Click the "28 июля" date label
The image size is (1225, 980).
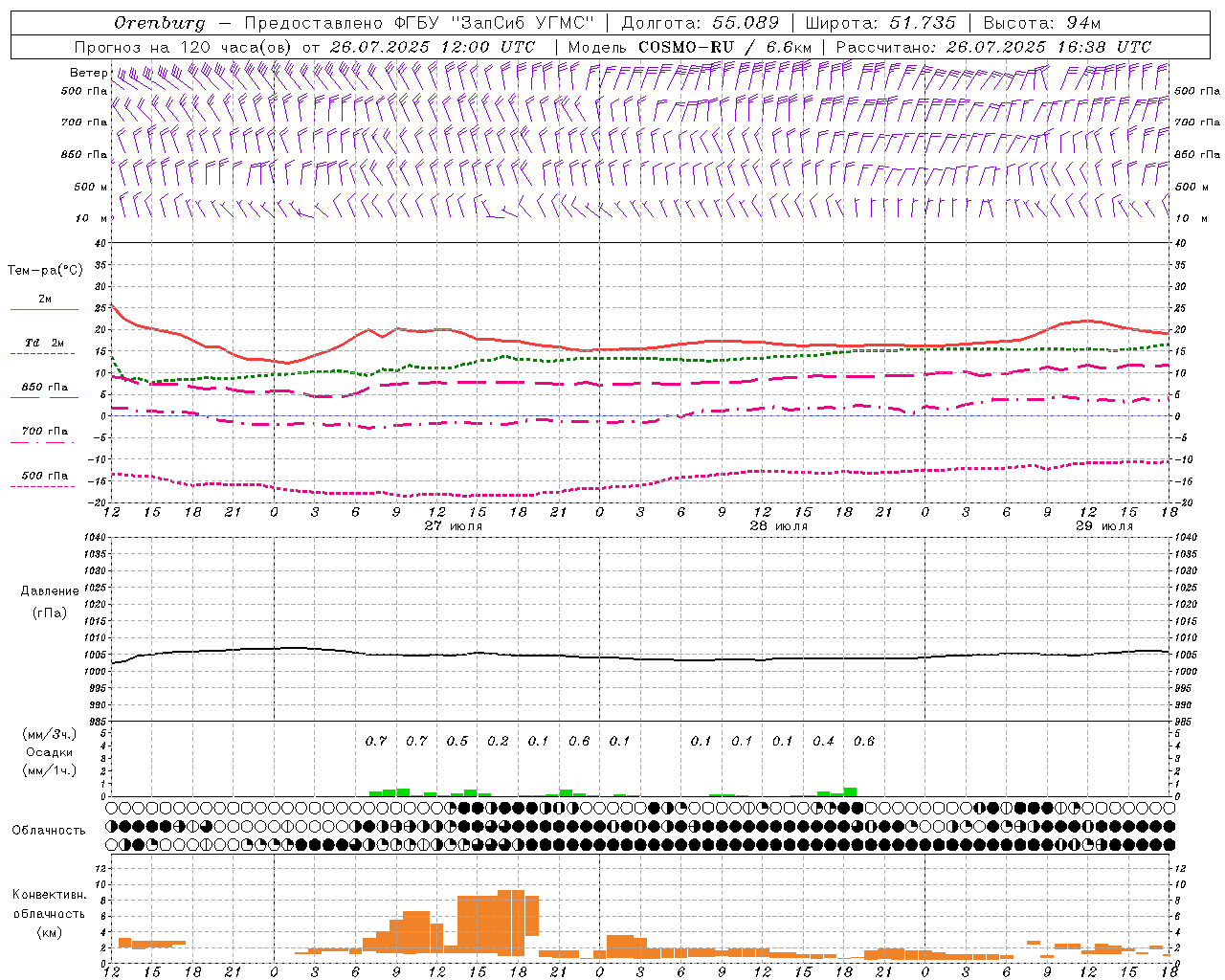(x=779, y=526)
